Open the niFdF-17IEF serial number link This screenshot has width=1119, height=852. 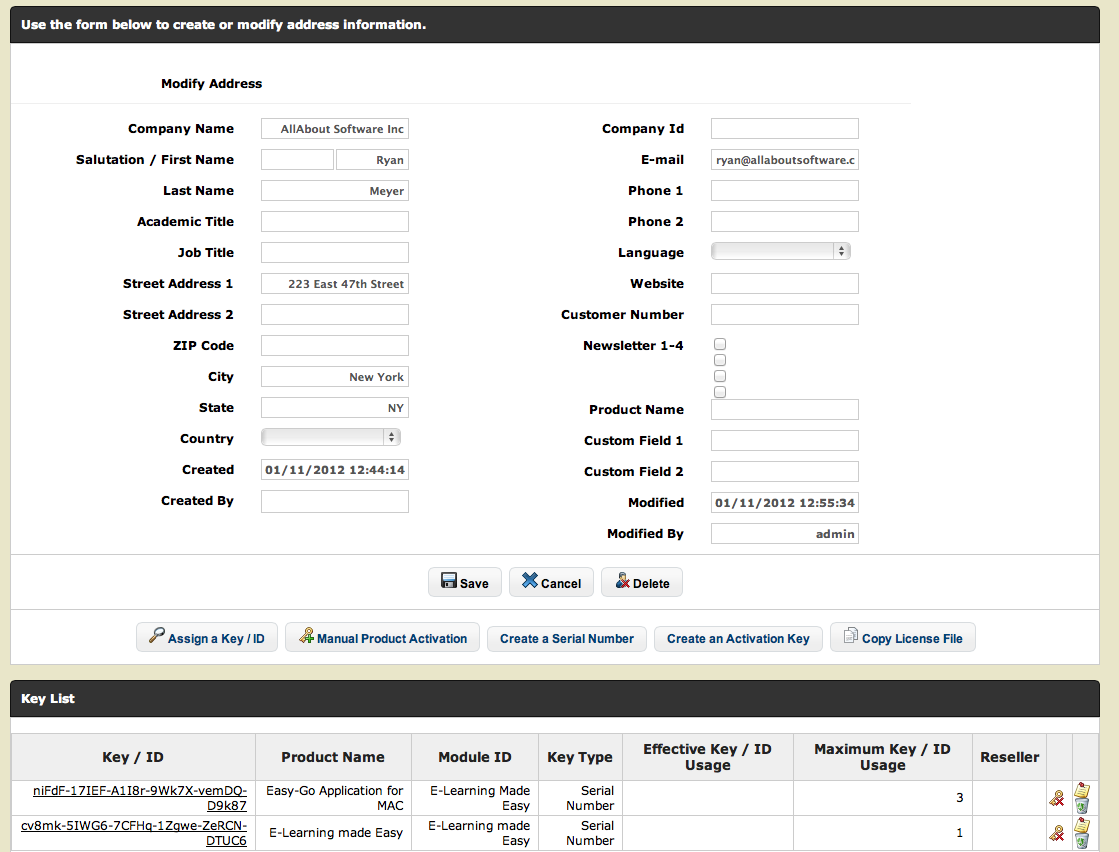140,798
